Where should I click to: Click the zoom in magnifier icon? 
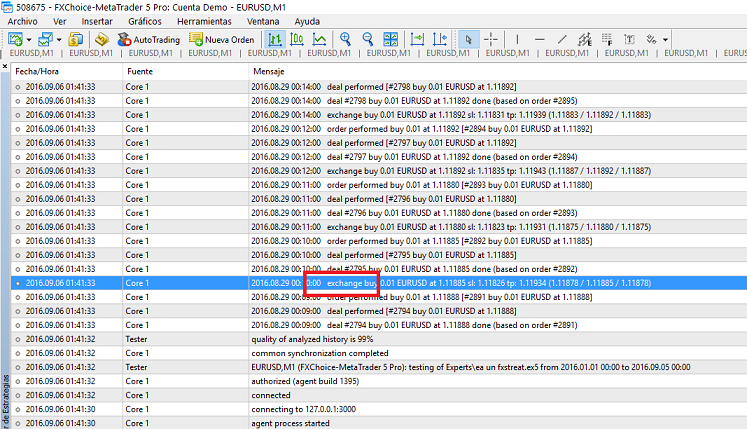(x=346, y=39)
